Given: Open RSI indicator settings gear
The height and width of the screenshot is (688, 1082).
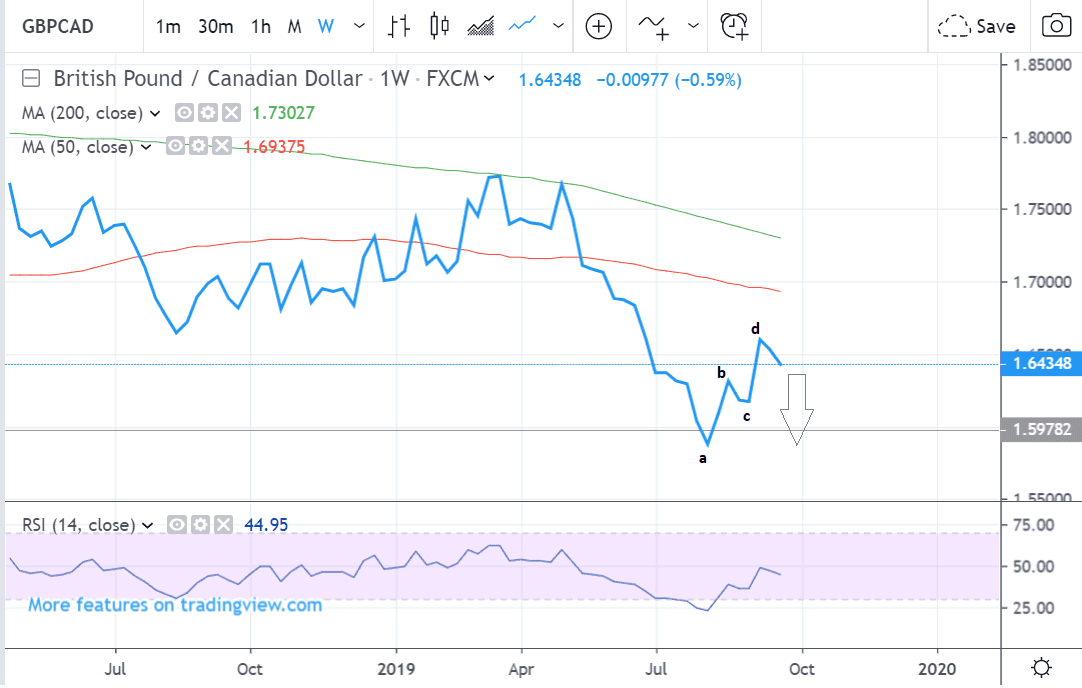Looking at the screenshot, I should coord(200,525).
